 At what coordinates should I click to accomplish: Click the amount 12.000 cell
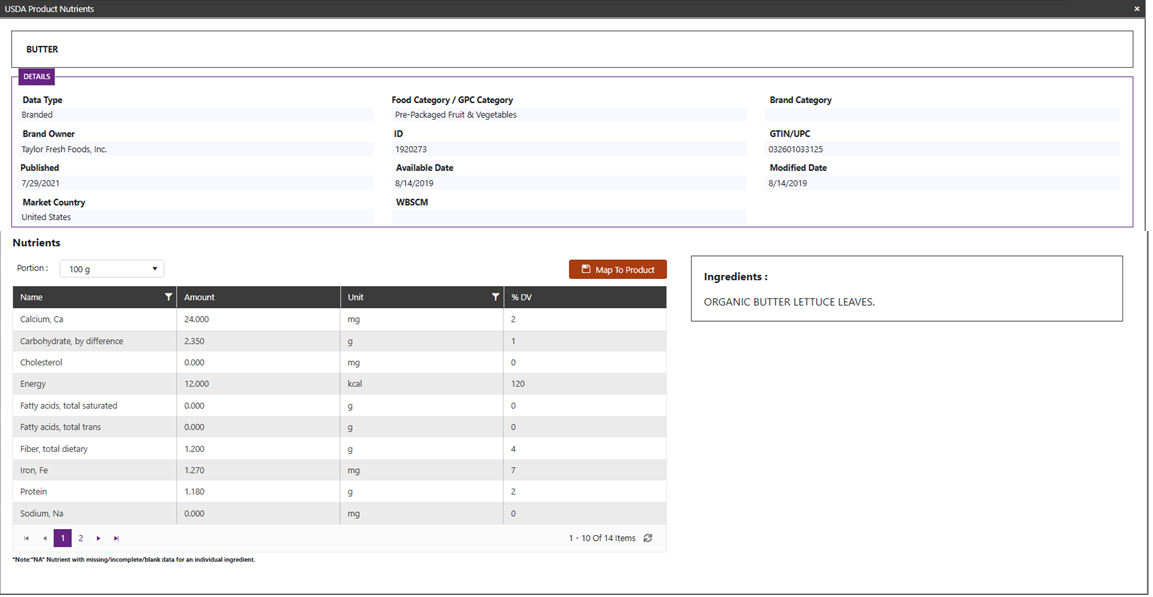pyautogui.click(x=258, y=385)
